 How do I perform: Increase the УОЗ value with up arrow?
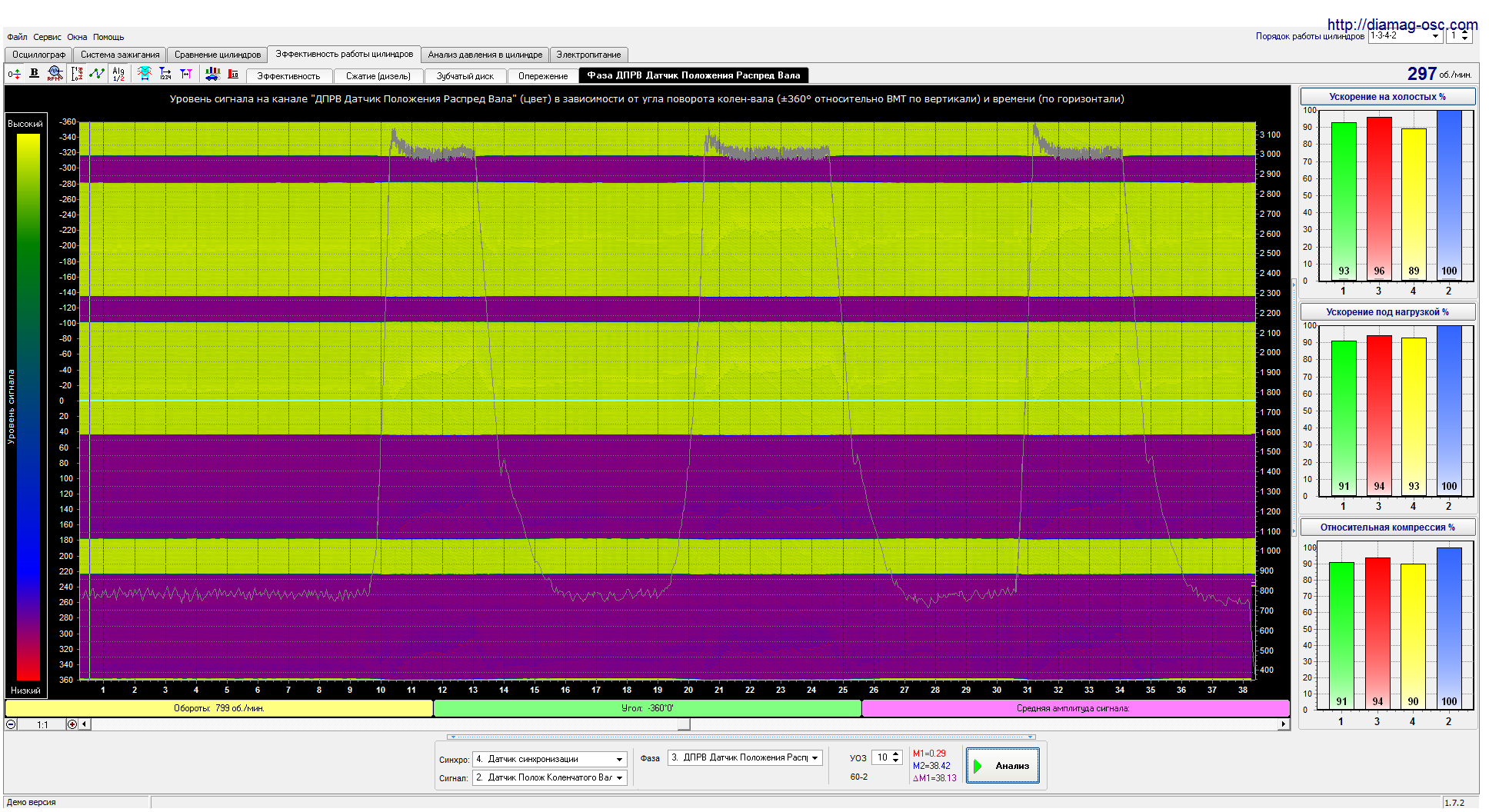tap(896, 755)
